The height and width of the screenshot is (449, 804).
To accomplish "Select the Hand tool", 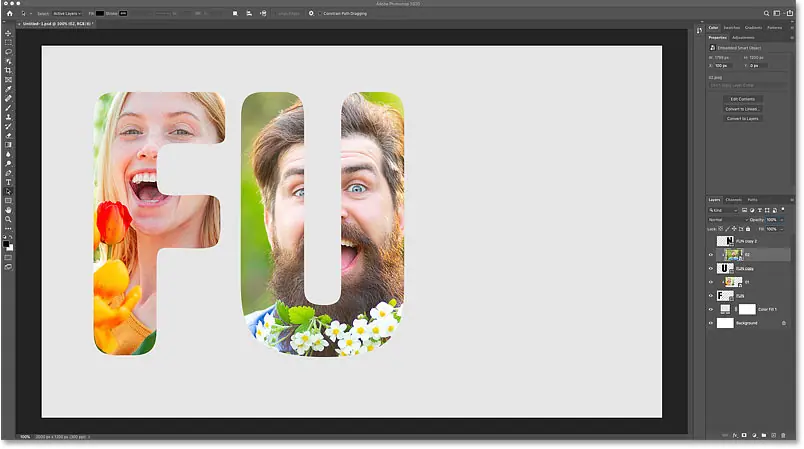I will pos(8,211).
